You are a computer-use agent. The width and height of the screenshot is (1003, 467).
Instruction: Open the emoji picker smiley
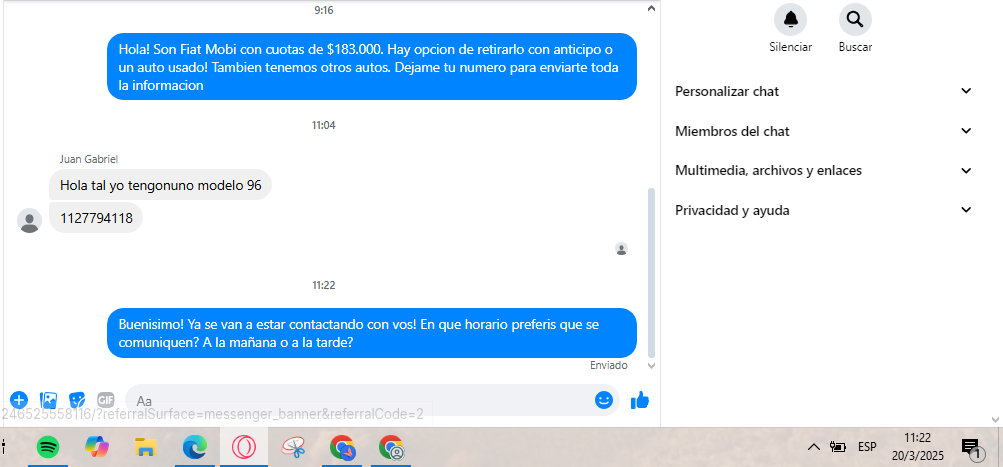(604, 400)
